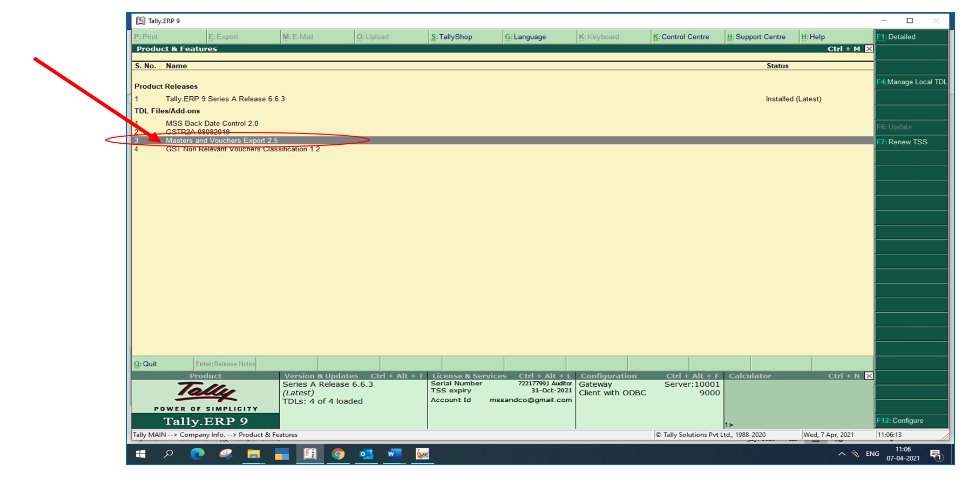Click the Product Releases heading
The image size is (977, 483).
(x=166, y=87)
